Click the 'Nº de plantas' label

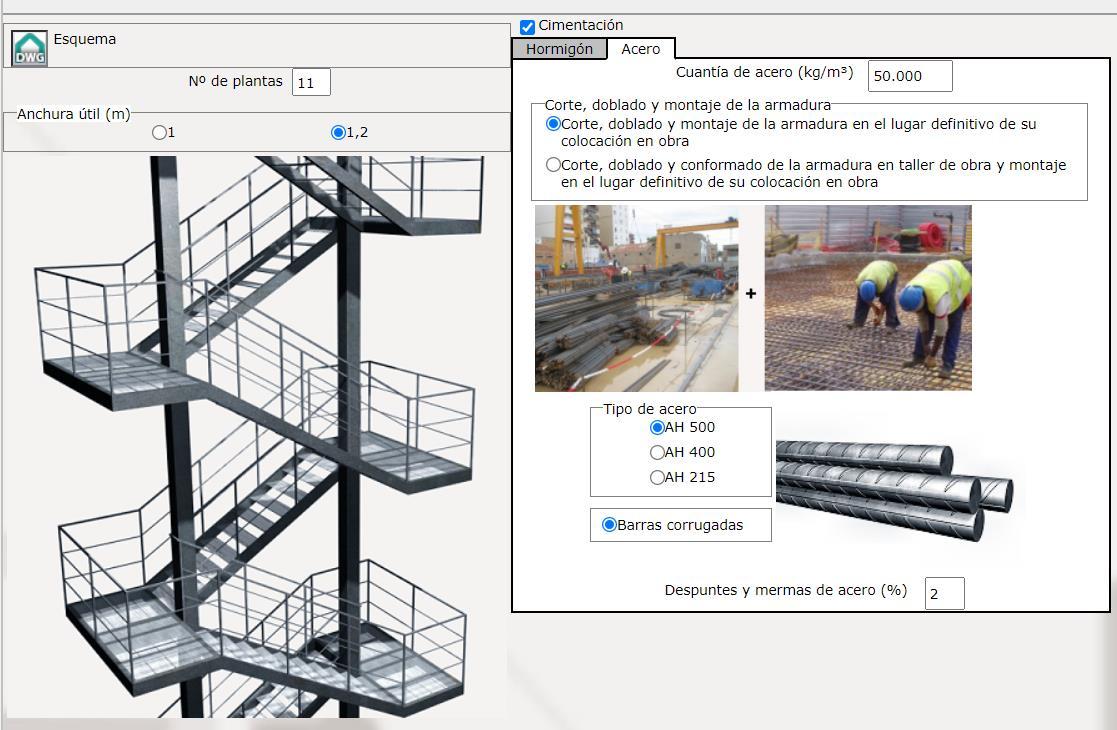coord(235,81)
